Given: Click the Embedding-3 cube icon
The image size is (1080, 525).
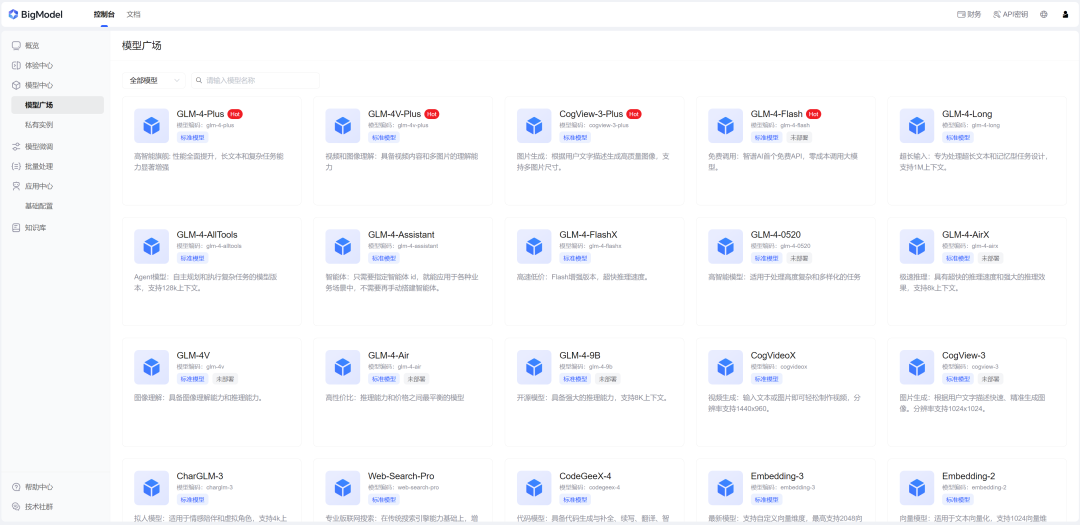Looking at the screenshot, I should (725, 488).
